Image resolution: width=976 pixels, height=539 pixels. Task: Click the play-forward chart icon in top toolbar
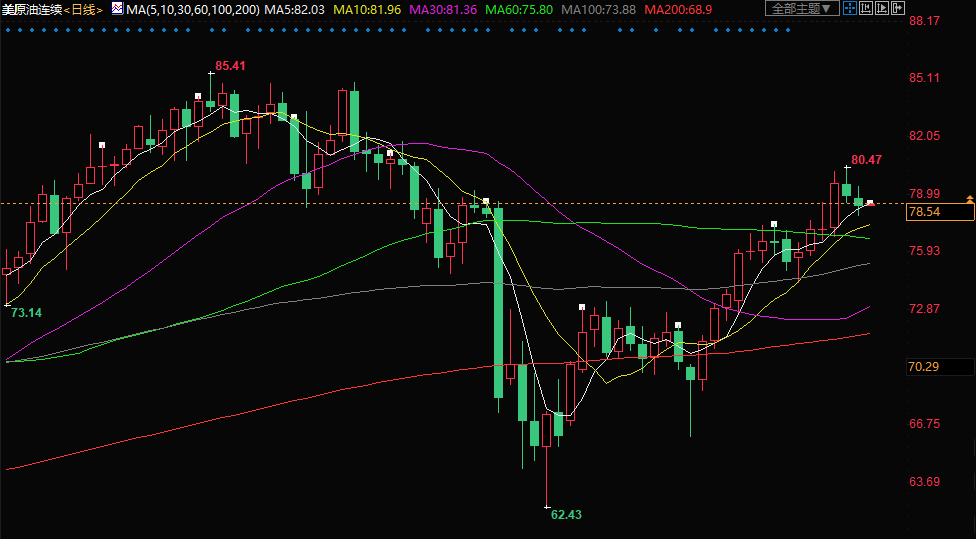coord(882,9)
